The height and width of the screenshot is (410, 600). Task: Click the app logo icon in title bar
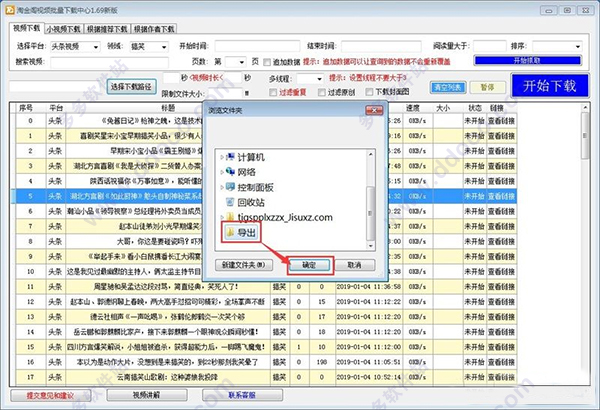tap(10, 10)
